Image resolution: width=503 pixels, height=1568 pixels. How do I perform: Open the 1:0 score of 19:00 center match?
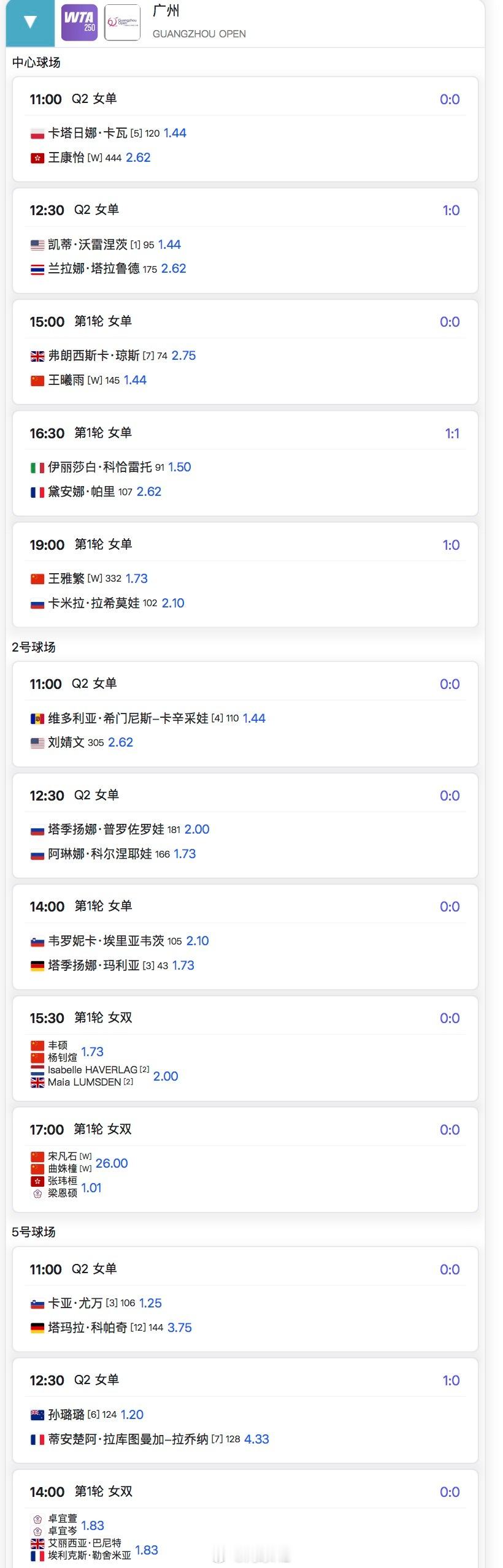(x=451, y=546)
